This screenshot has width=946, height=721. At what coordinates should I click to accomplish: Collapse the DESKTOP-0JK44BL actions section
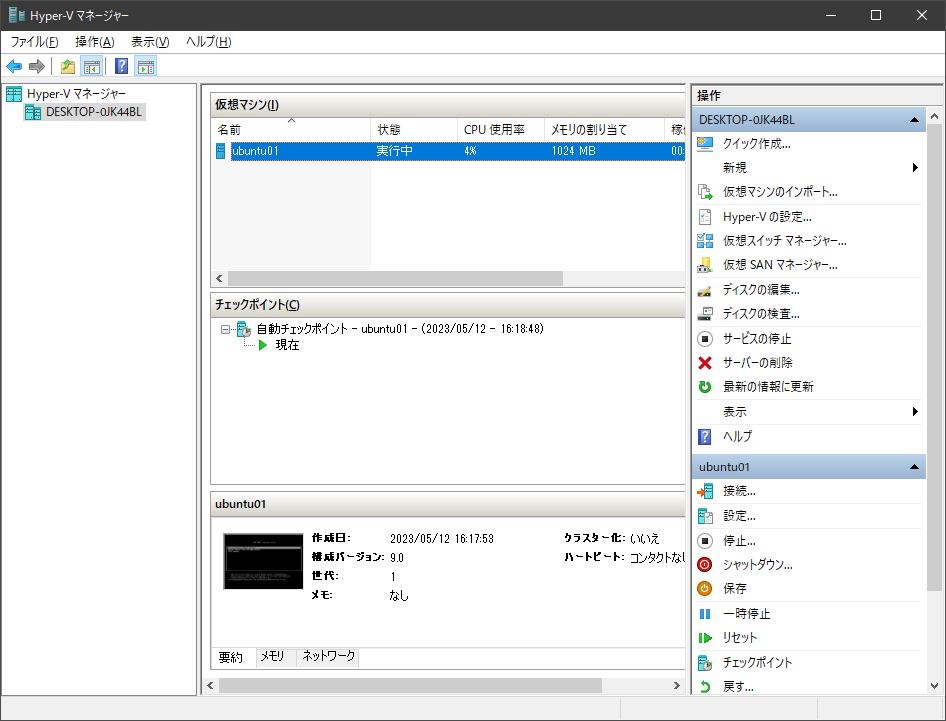tap(914, 119)
